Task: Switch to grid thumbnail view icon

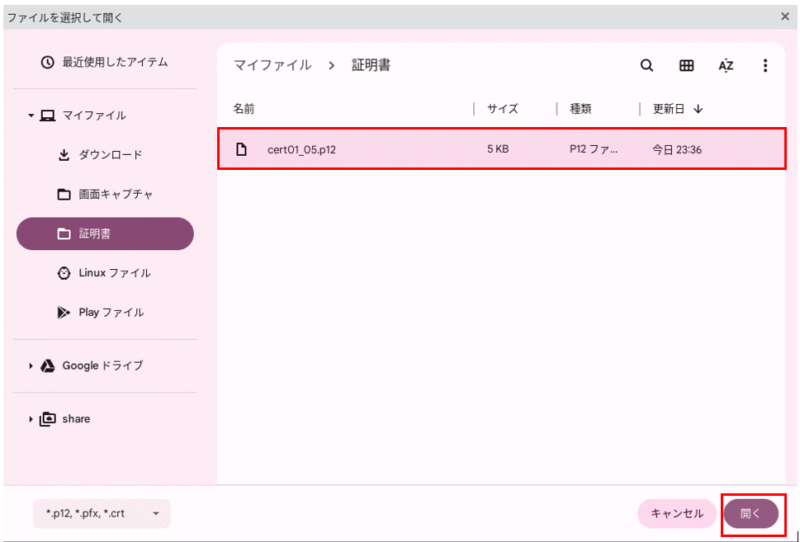Action: [x=686, y=66]
